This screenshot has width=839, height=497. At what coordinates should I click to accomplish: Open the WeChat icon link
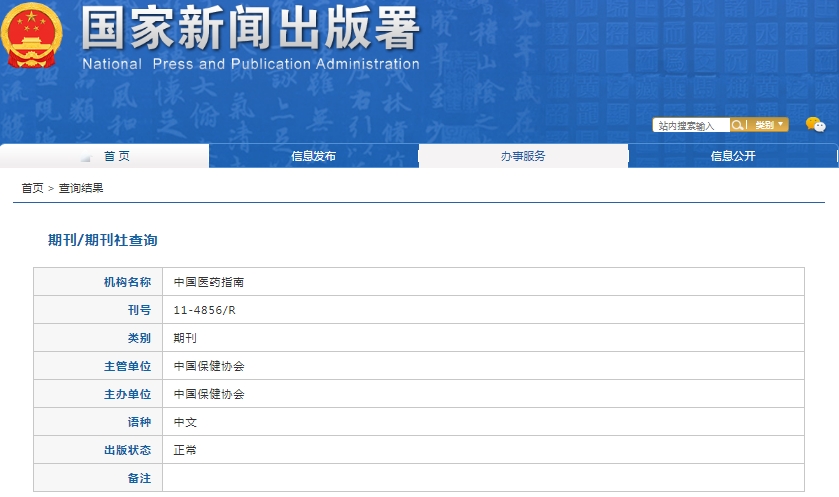coord(815,125)
